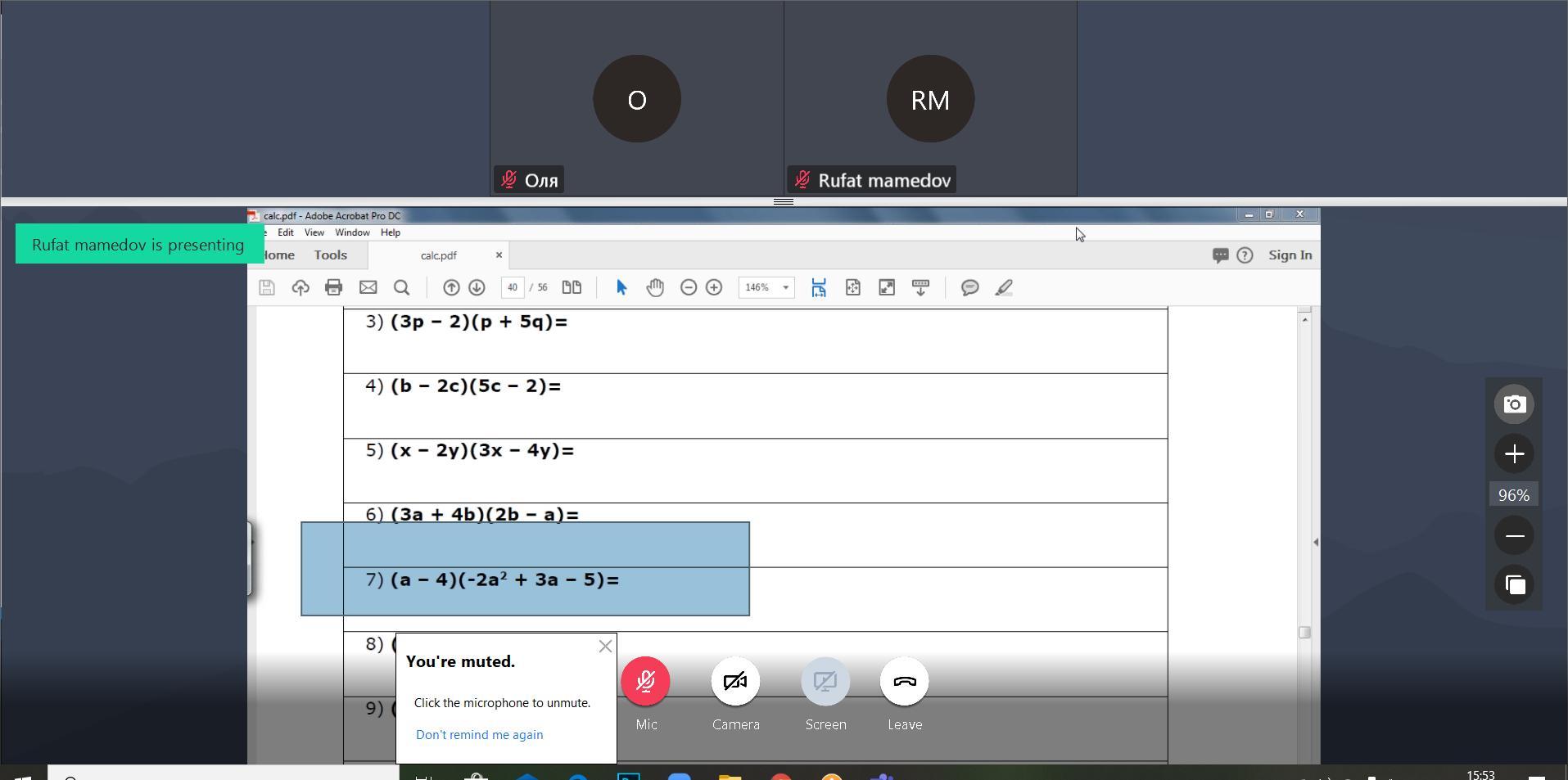
Task: Open the Edit menu
Action: [x=286, y=232]
